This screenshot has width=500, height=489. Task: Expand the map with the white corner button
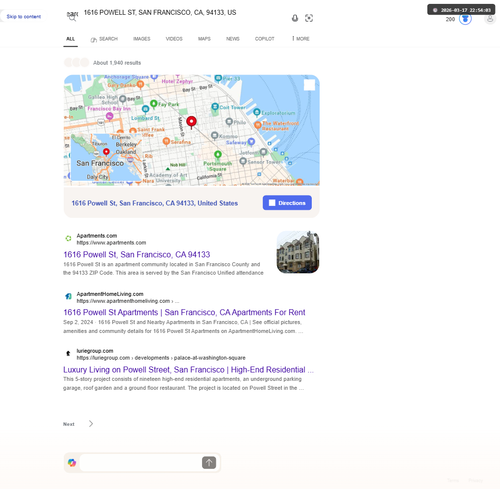click(x=309, y=85)
